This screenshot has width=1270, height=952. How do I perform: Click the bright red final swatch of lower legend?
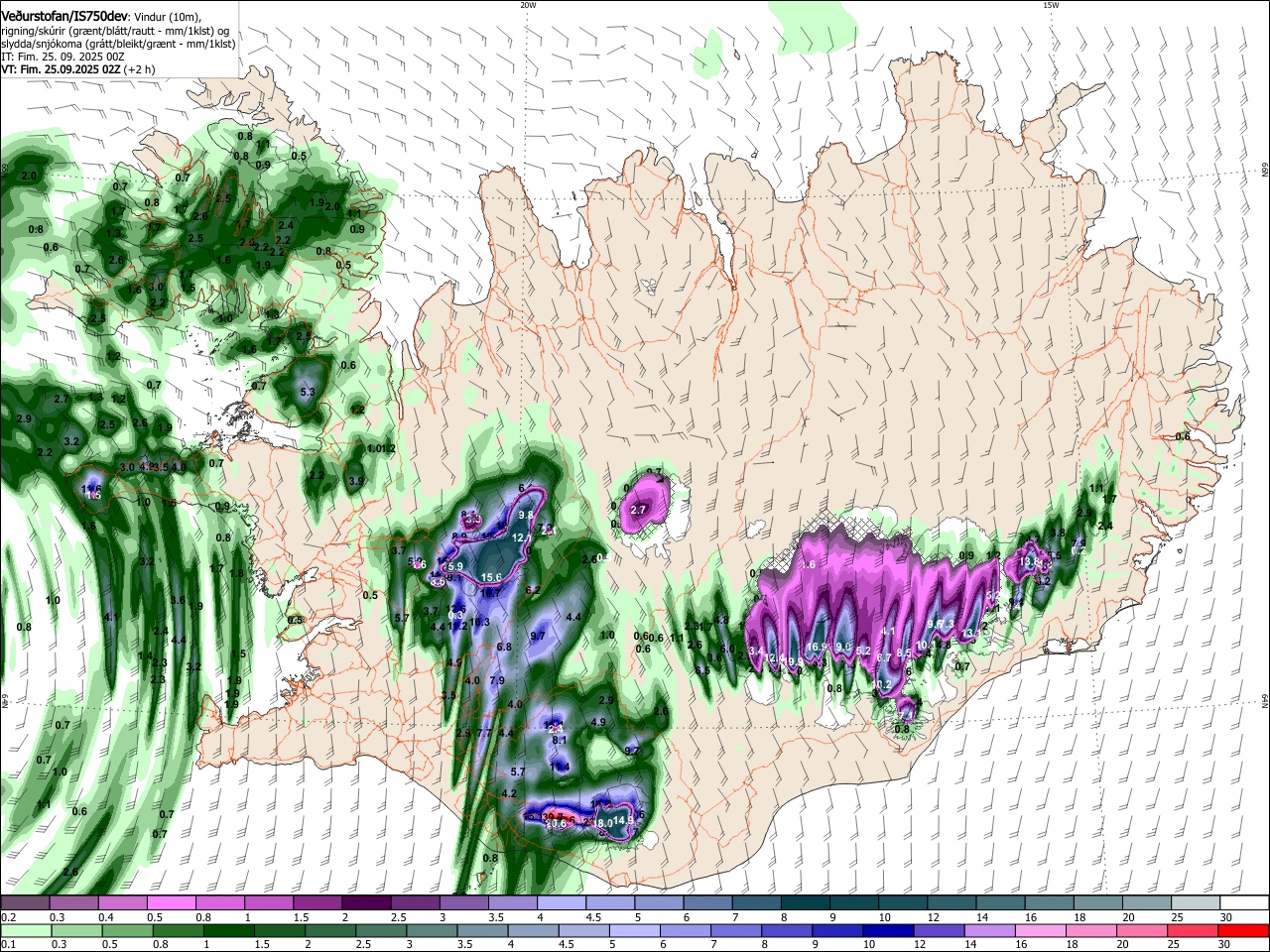1244,930
